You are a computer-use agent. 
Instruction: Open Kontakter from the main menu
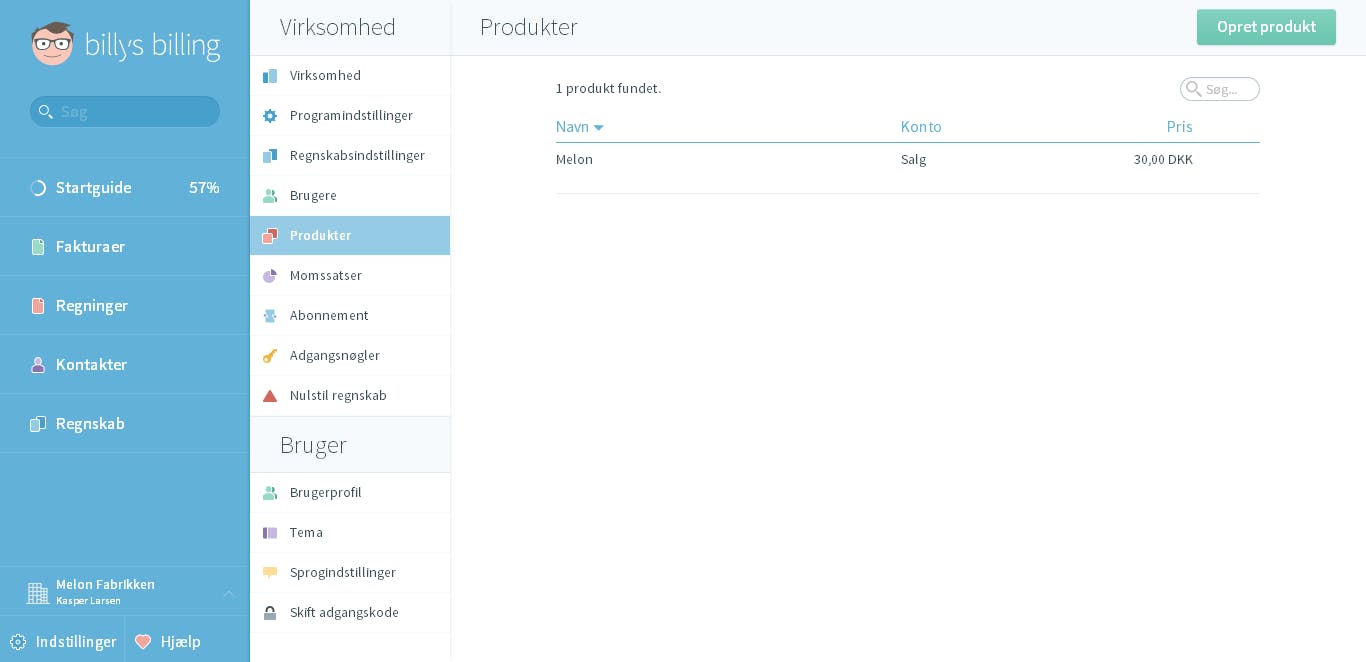coord(125,365)
